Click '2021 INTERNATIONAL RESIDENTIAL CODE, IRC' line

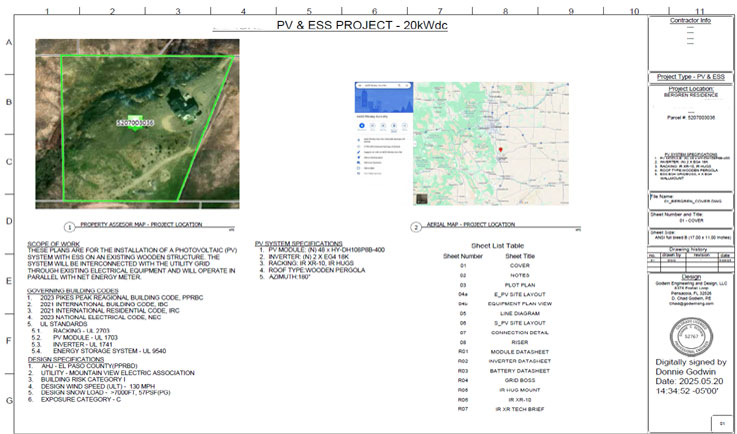[110, 311]
